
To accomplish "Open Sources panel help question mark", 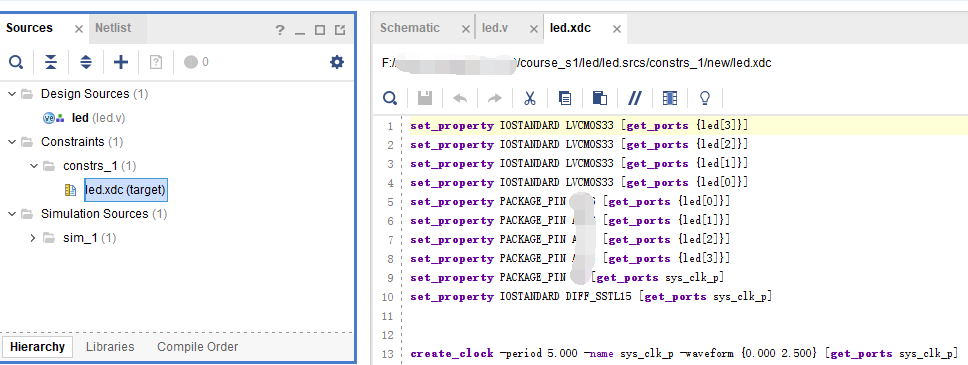I will click(280, 30).
